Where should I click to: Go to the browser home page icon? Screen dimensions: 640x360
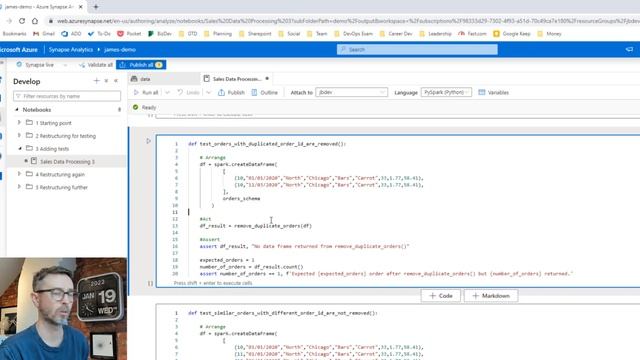click(x=35, y=21)
